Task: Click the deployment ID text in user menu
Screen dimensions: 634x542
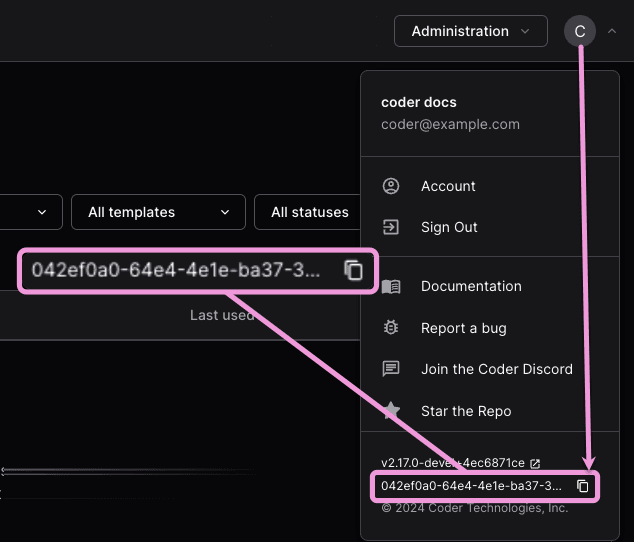Action: coord(471,486)
